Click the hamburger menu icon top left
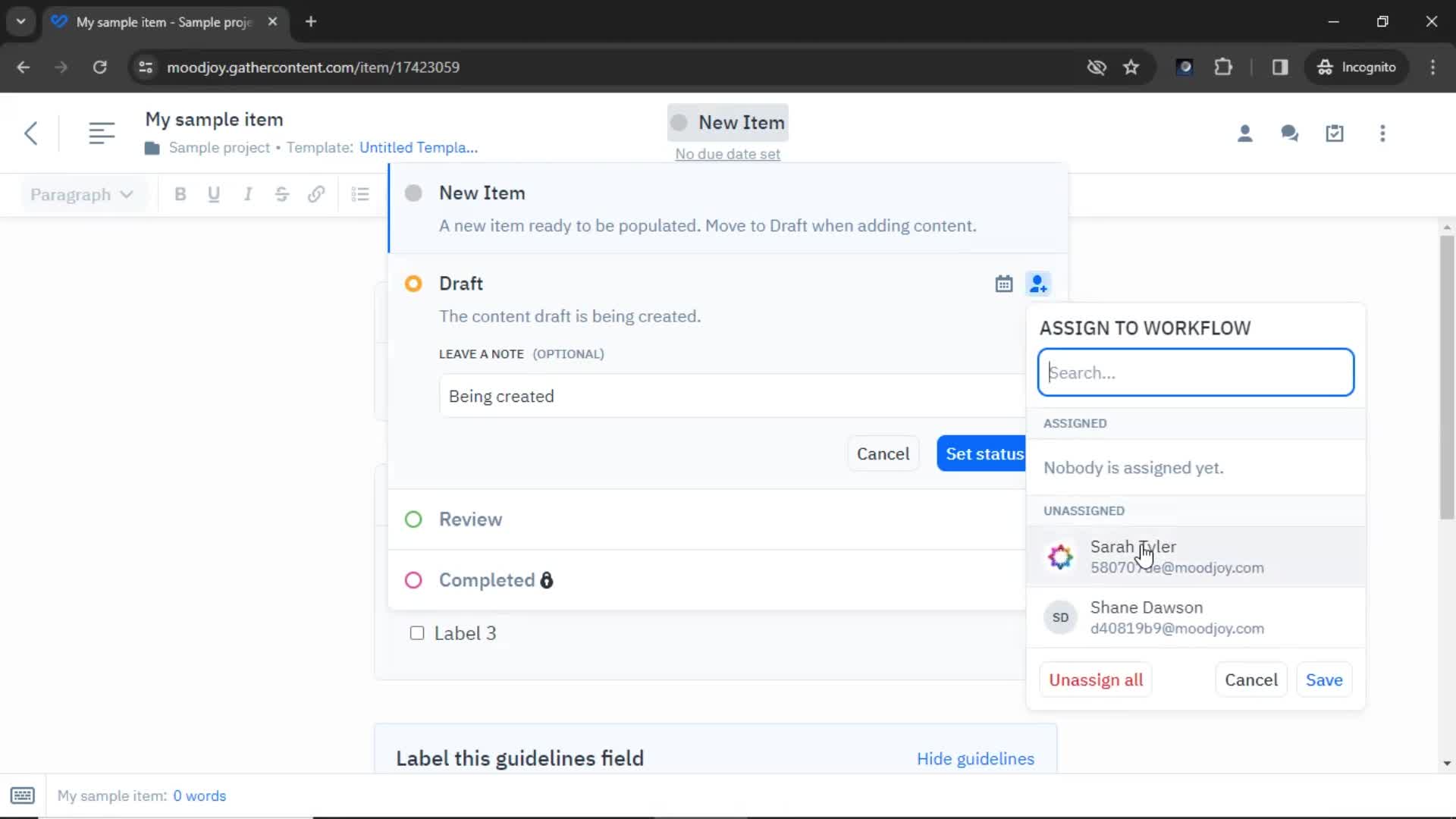 pyautogui.click(x=101, y=132)
